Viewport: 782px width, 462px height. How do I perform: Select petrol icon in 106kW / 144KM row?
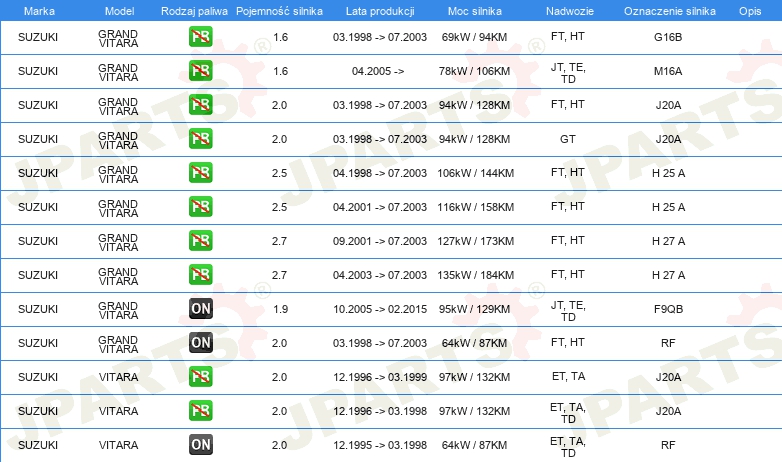coord(200,173)
